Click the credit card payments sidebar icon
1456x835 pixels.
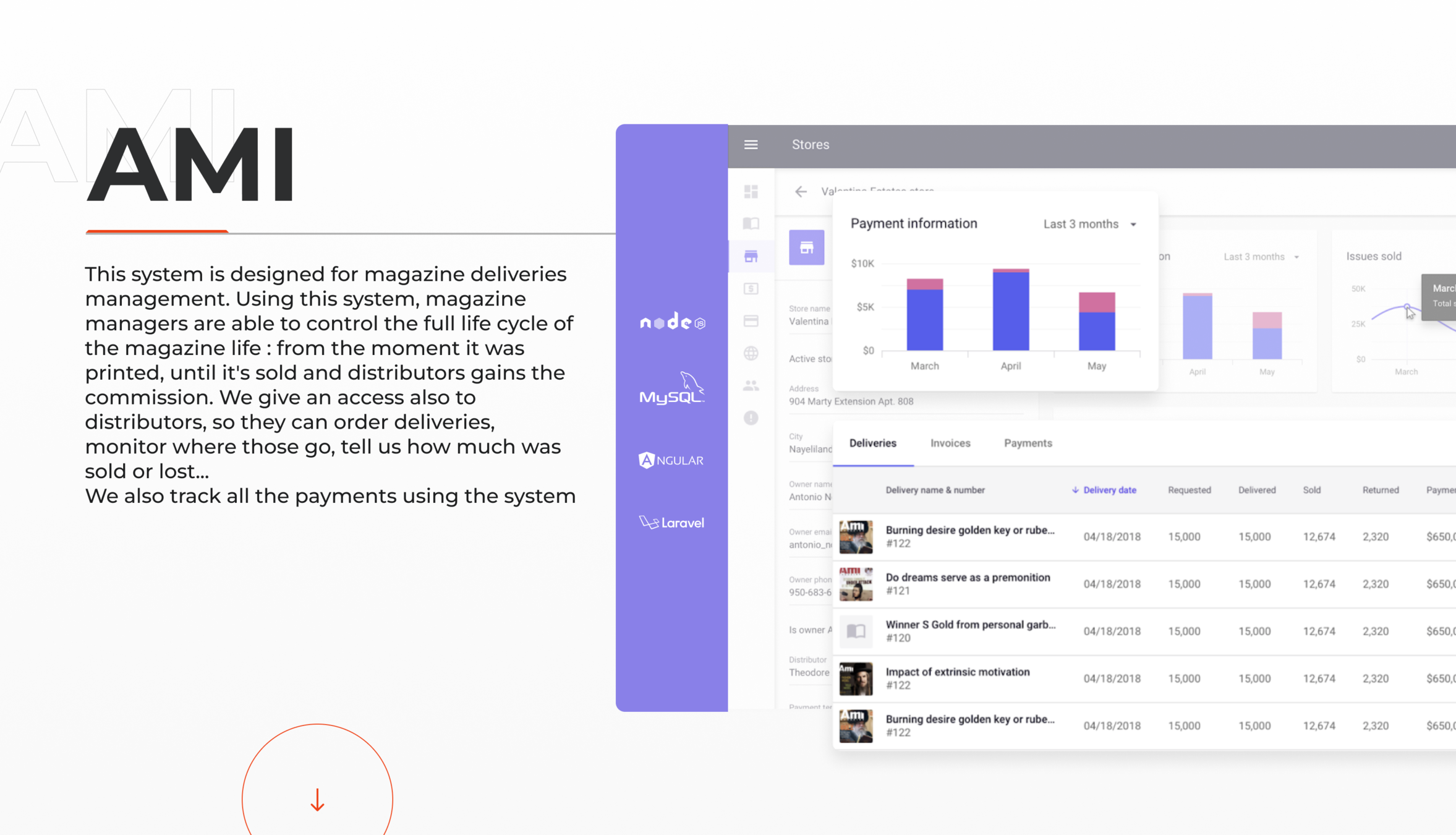pos(751,321)
